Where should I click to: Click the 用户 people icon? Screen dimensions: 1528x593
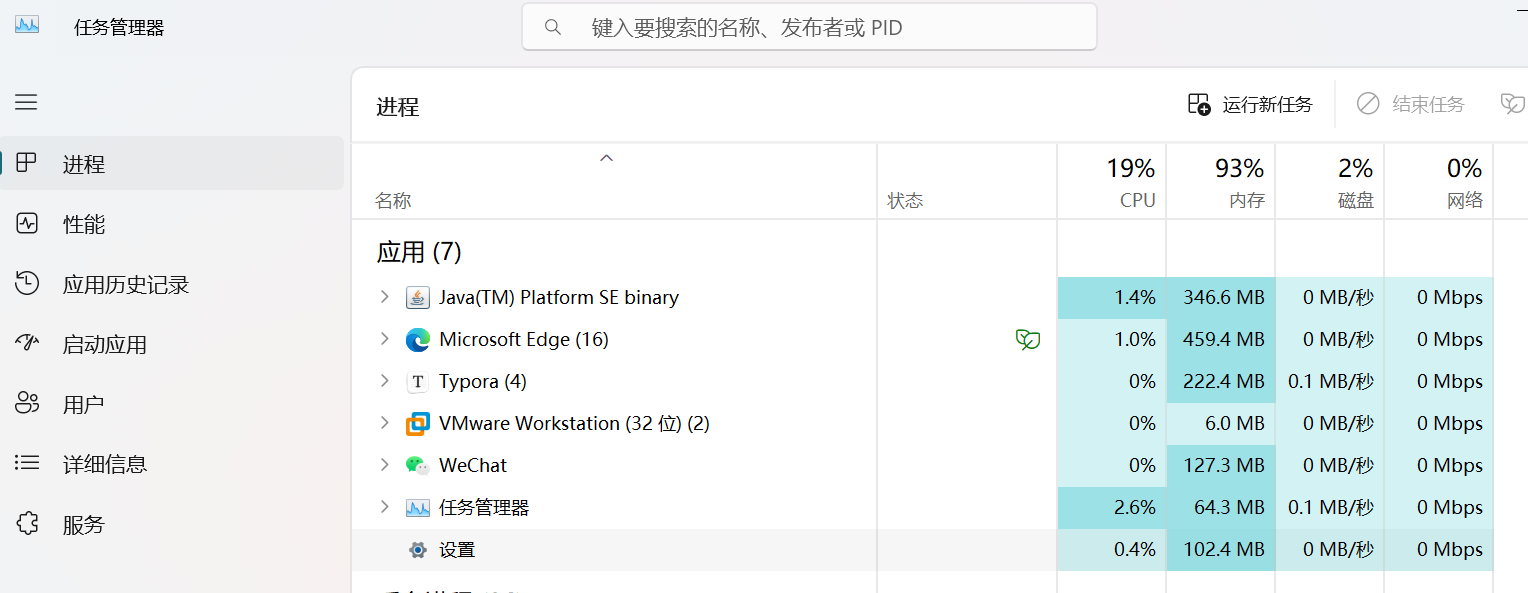click(x=27, y=403)
